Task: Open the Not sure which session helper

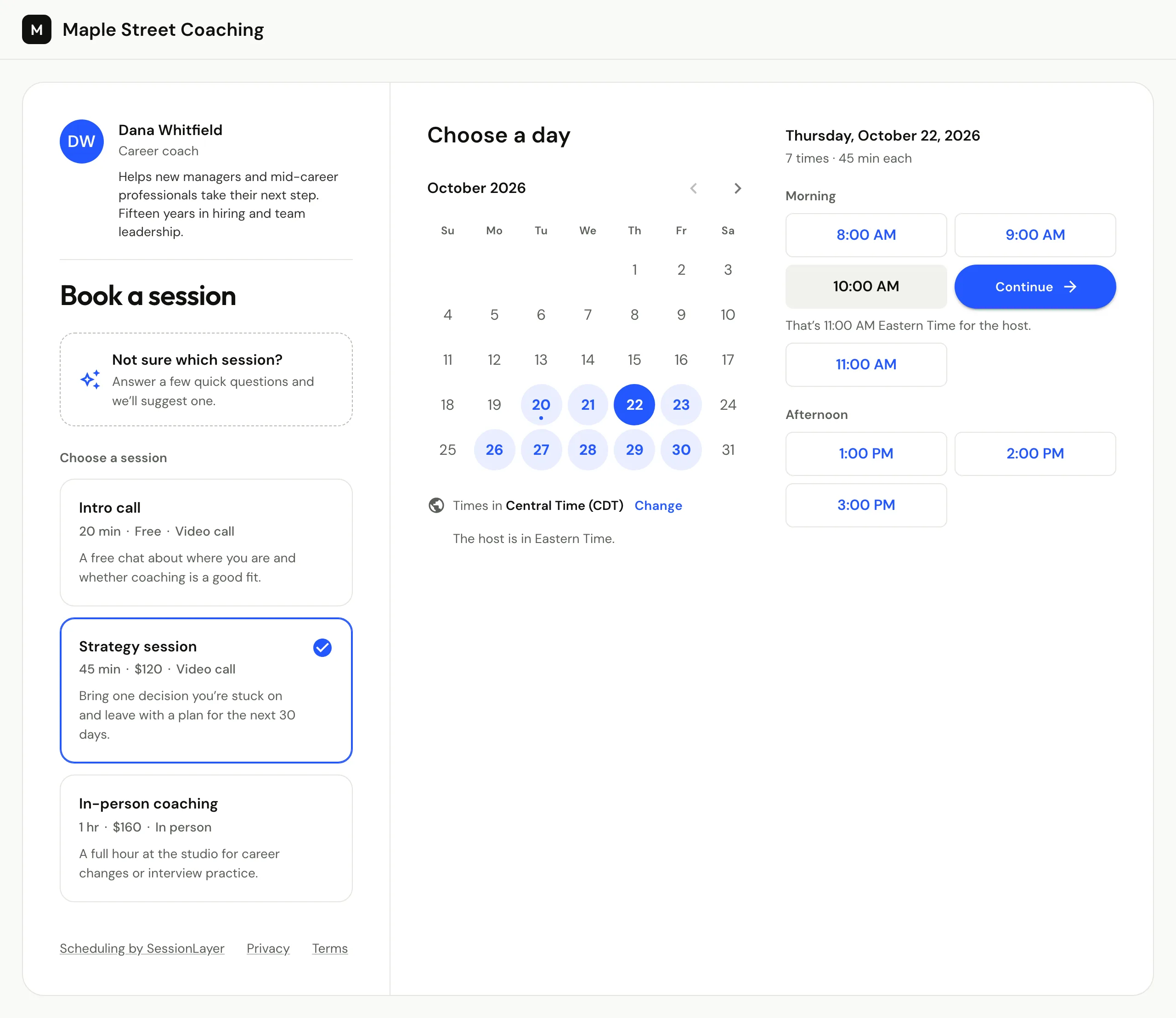Action: pyautogui.click(x=206, y=379)
